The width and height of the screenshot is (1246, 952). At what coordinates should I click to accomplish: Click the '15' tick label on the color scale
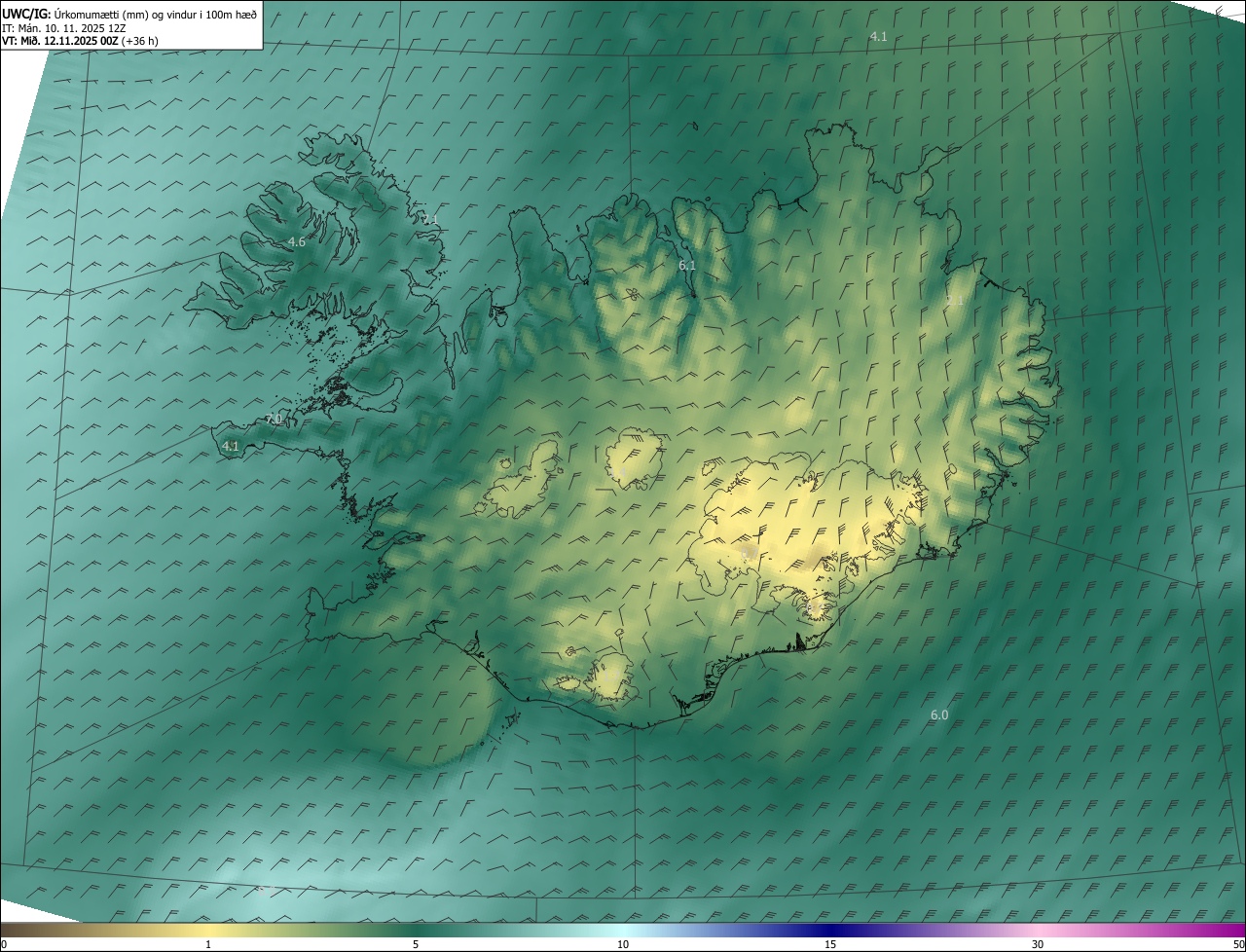coord(830,945)
